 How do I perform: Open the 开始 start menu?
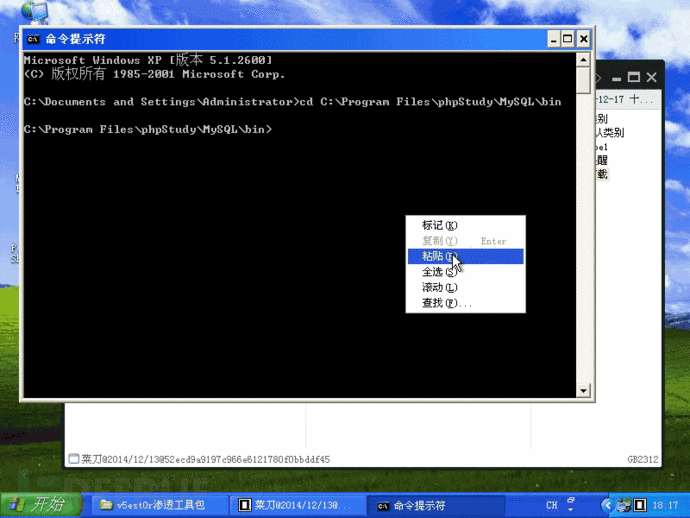click(x=41, y=504)
